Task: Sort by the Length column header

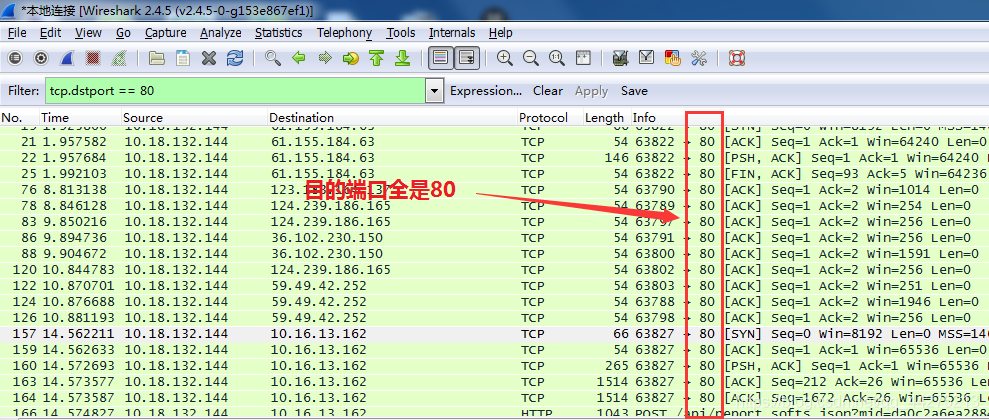Action: tap(607, 117)
